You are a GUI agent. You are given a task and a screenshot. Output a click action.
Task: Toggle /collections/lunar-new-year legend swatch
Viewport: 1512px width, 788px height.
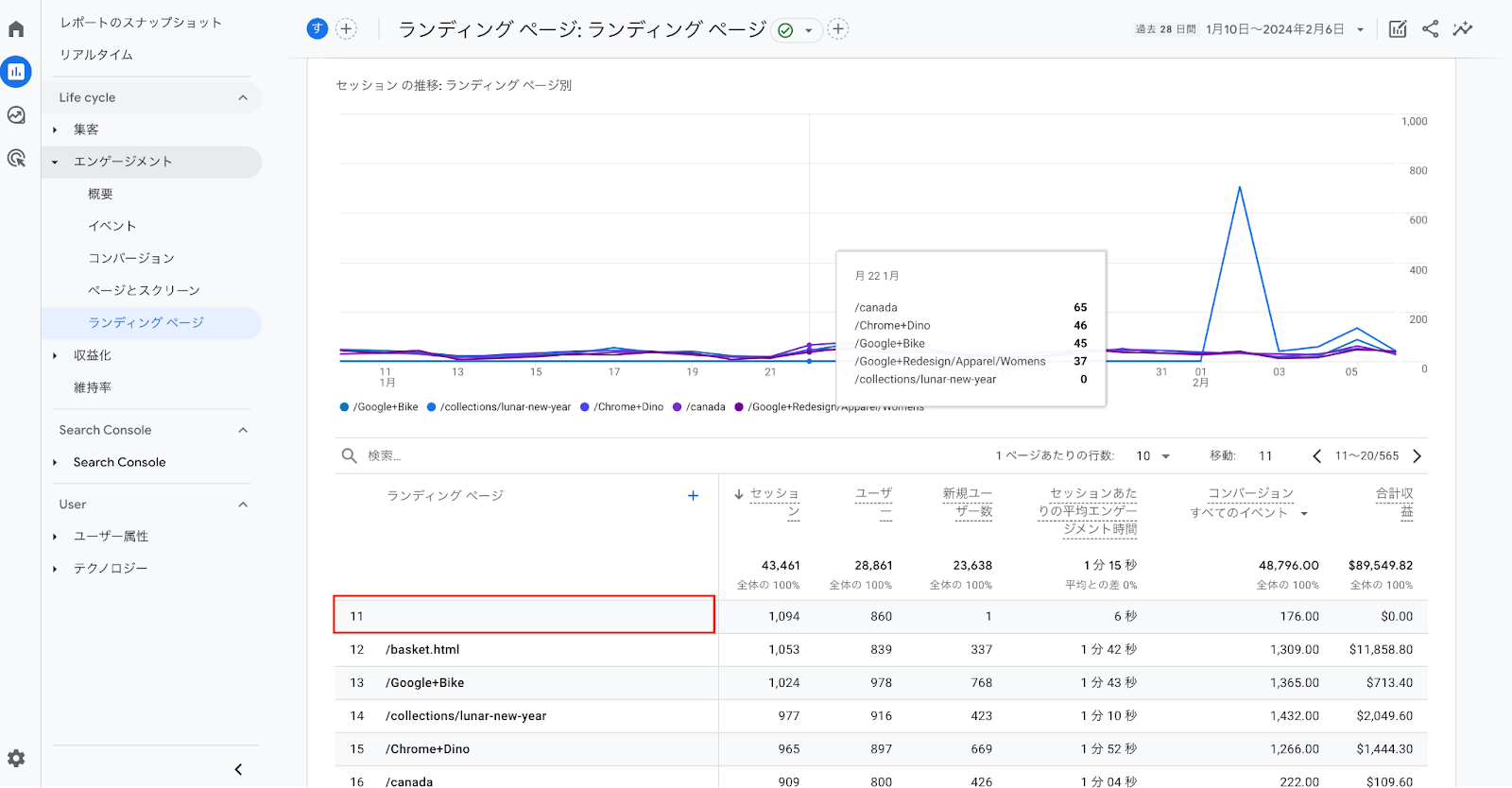coord(431,407)
